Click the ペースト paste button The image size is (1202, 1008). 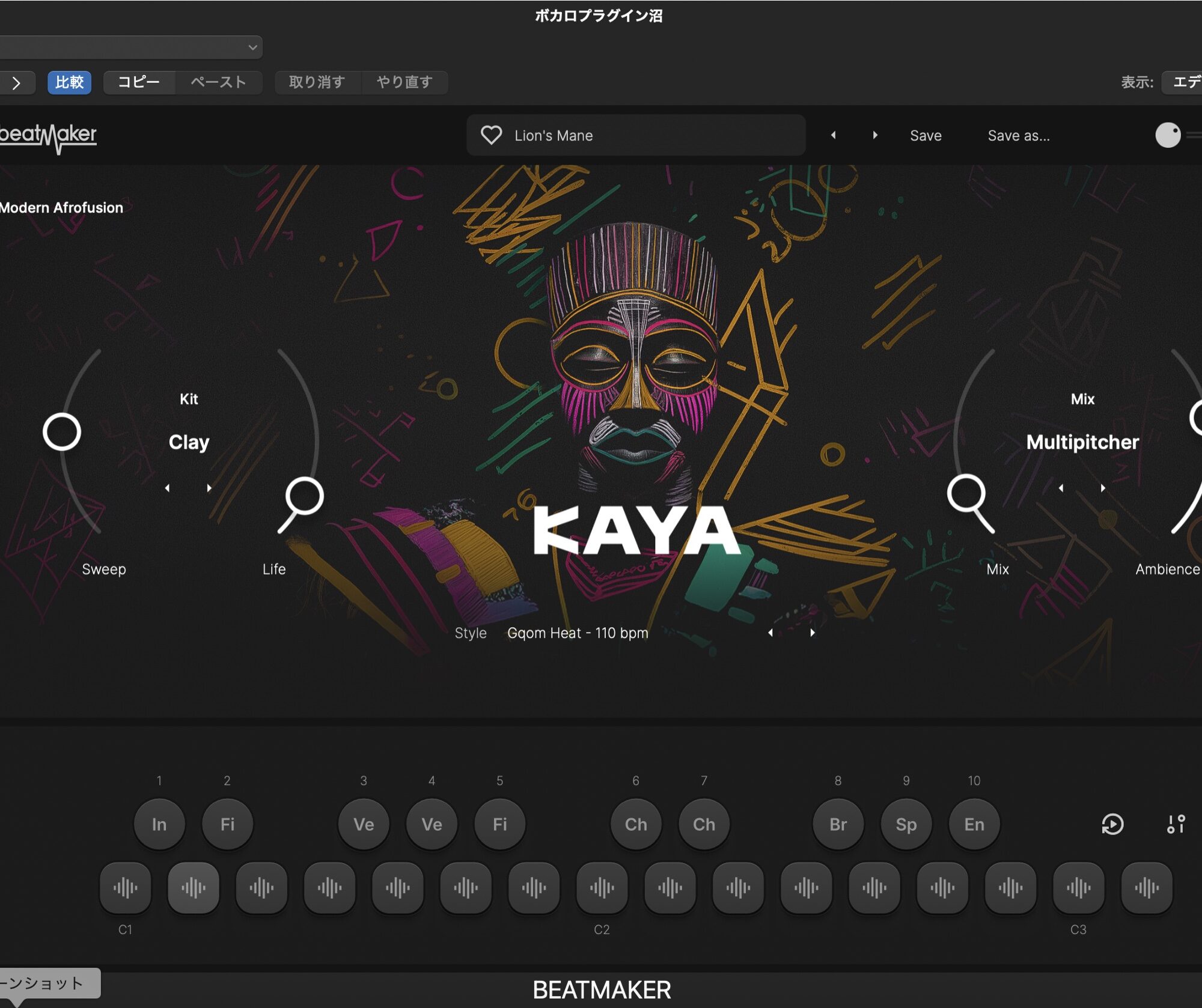click(x=219, y=82)
